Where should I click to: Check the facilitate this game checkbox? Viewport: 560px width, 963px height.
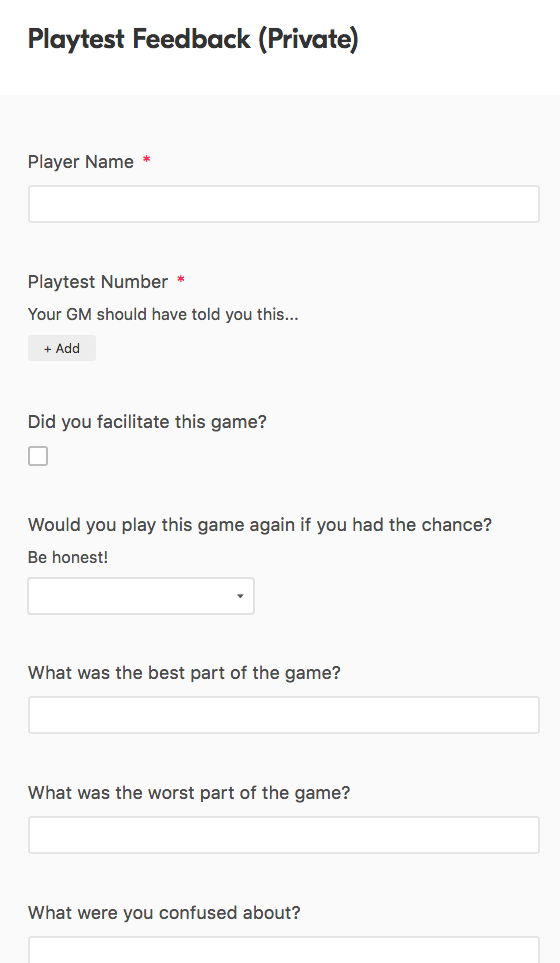point(38,456)
